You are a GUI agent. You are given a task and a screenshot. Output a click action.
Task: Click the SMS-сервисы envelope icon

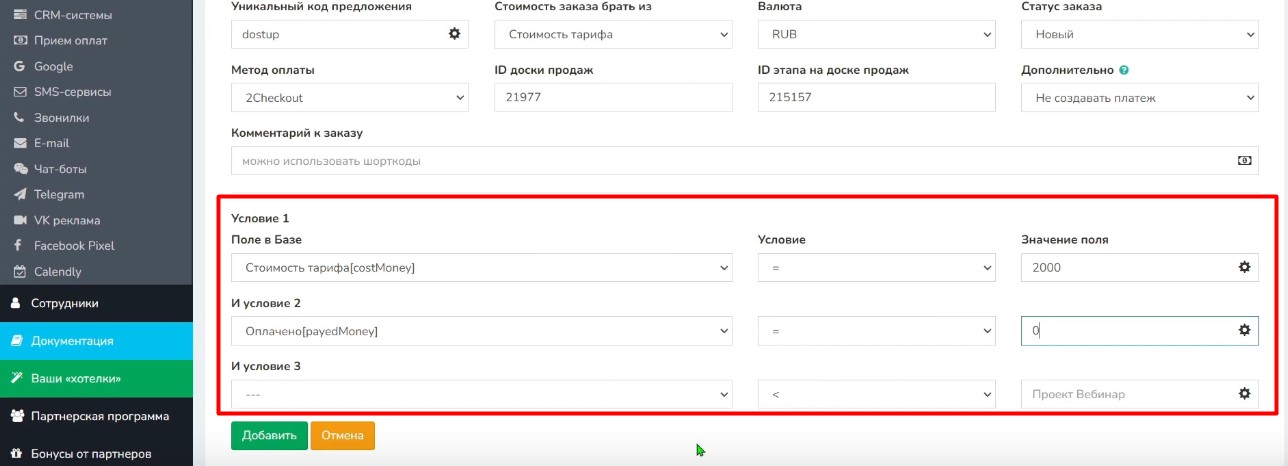click(x=20, y=92)
